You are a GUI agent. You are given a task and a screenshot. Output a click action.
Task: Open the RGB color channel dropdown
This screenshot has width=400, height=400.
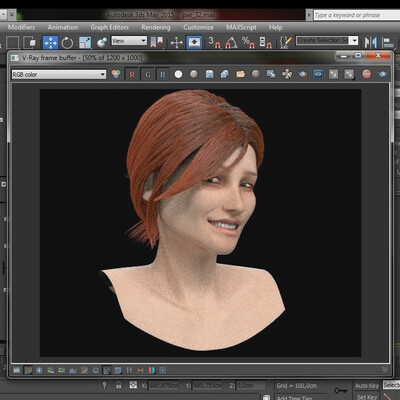click(59, 74)
